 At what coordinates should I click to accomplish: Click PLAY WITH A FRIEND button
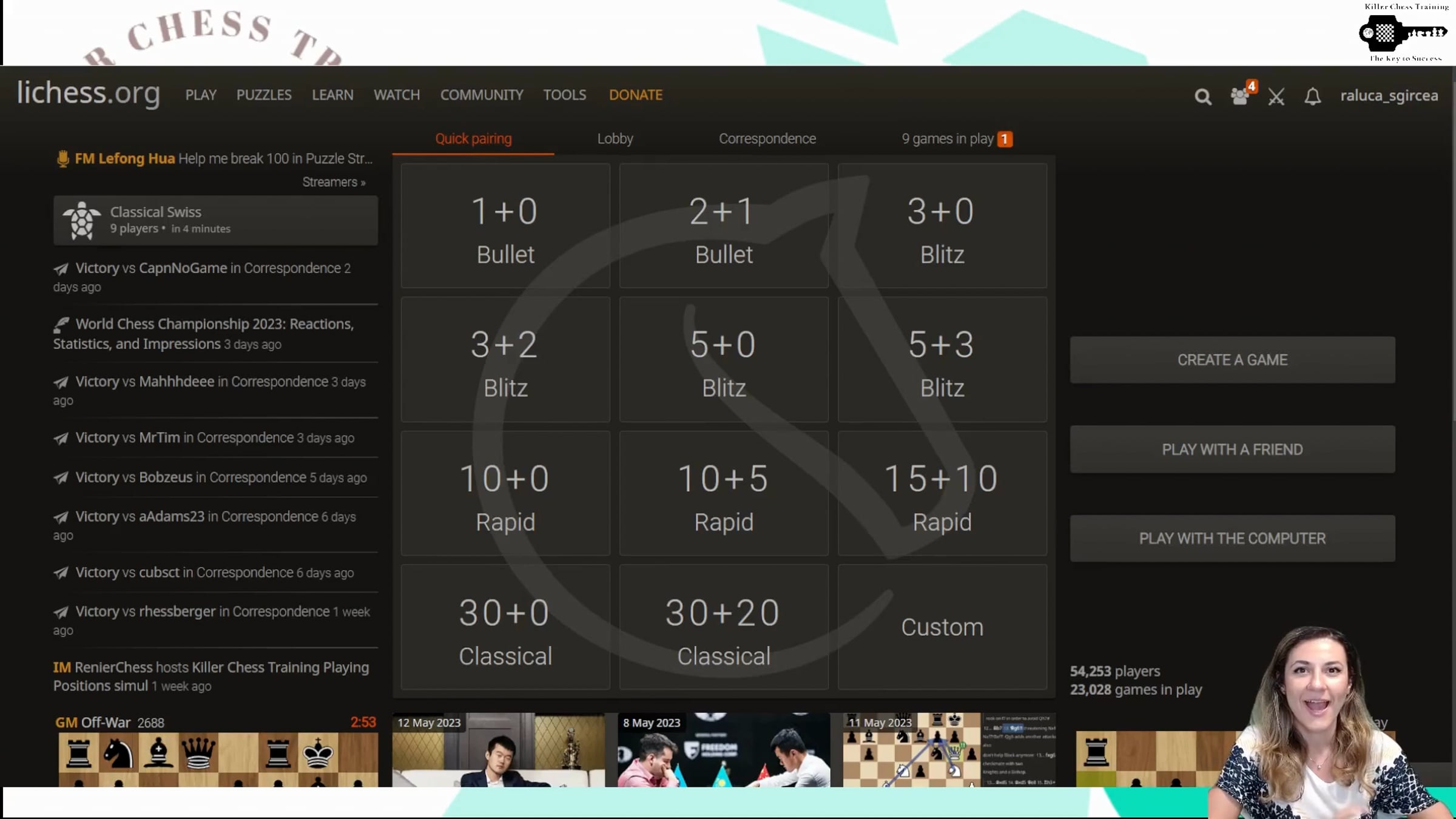1232,450
